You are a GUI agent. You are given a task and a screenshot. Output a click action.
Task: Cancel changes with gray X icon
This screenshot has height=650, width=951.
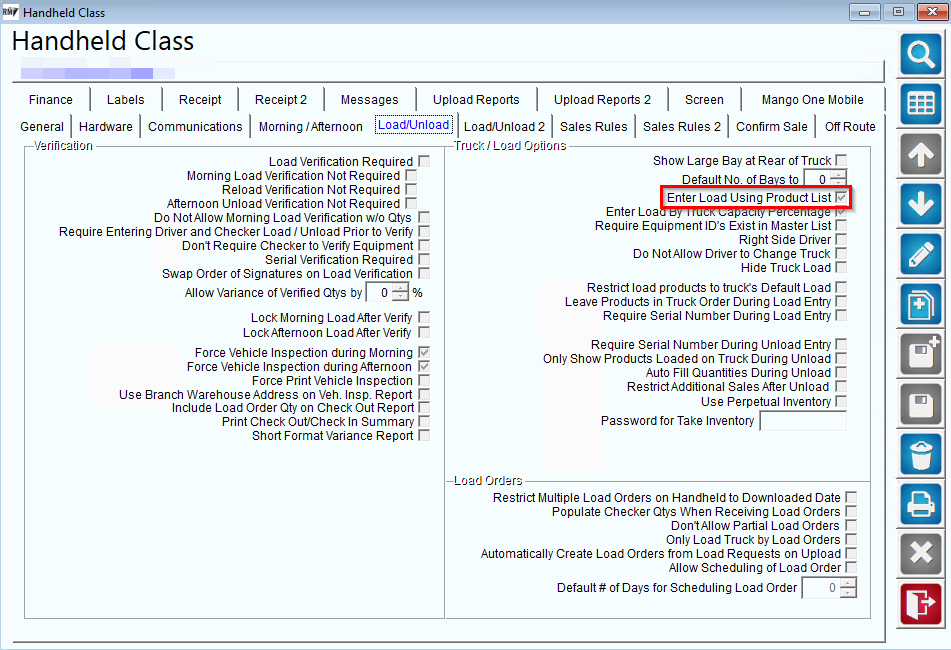(x=921, y=554)
